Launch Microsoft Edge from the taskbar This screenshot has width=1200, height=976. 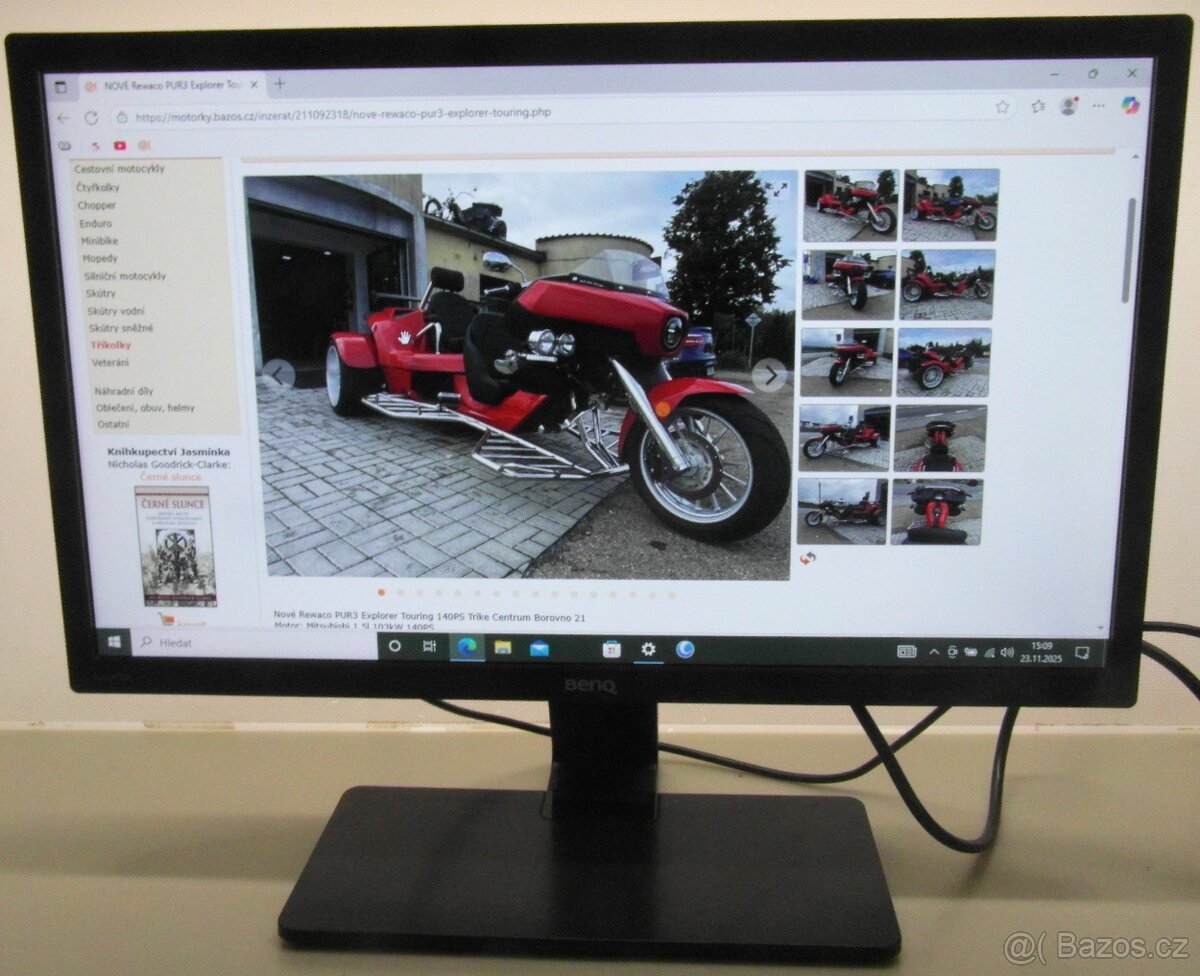pyautogui.click(x=468, y=649)
